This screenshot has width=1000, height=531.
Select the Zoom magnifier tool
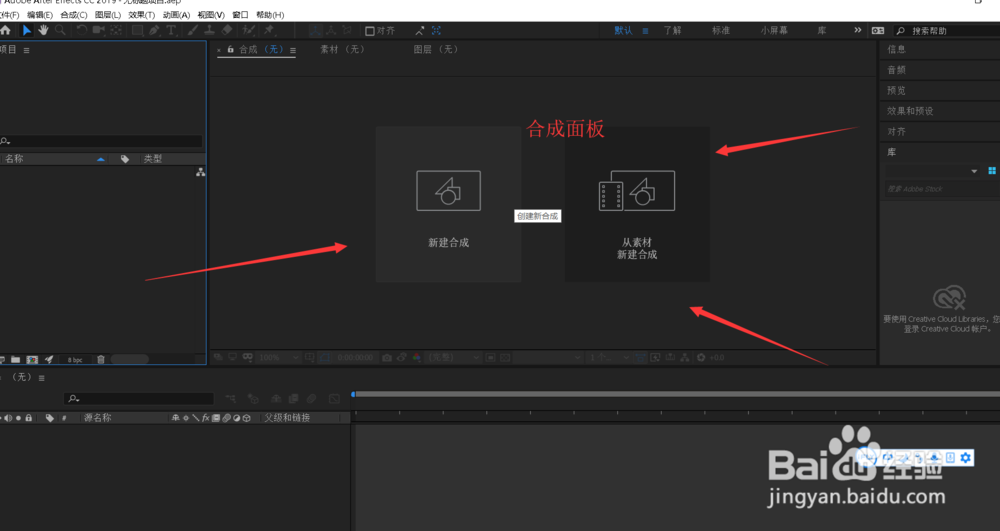point(60,30)
